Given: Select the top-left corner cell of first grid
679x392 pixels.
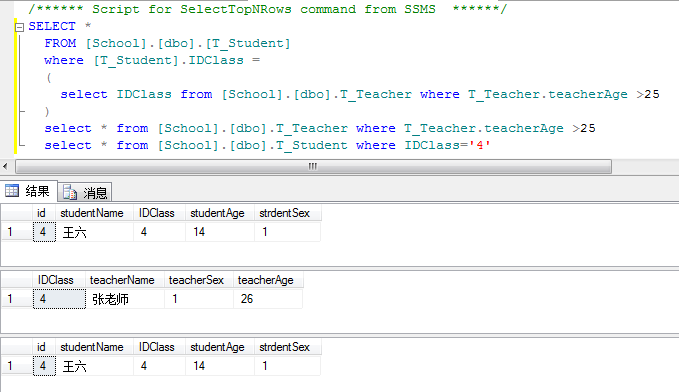Looking at the screenshot, I should [x=17, y=213].
